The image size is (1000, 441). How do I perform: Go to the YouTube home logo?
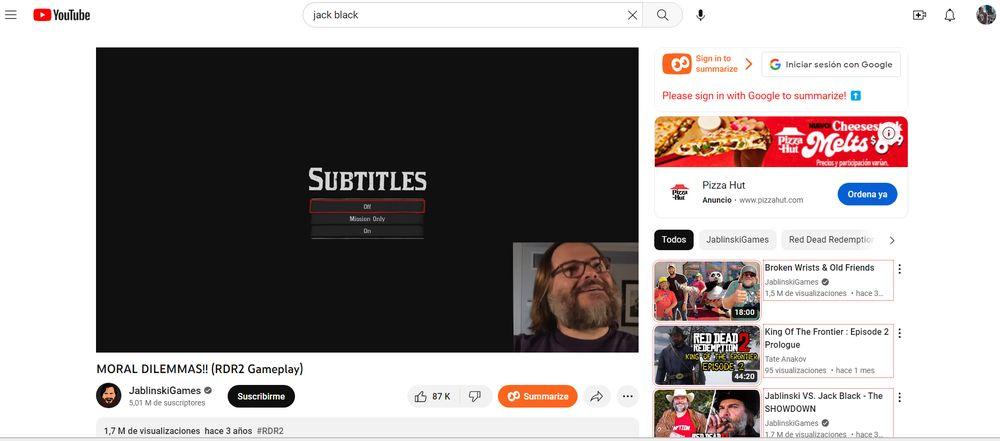pos(62,15)
